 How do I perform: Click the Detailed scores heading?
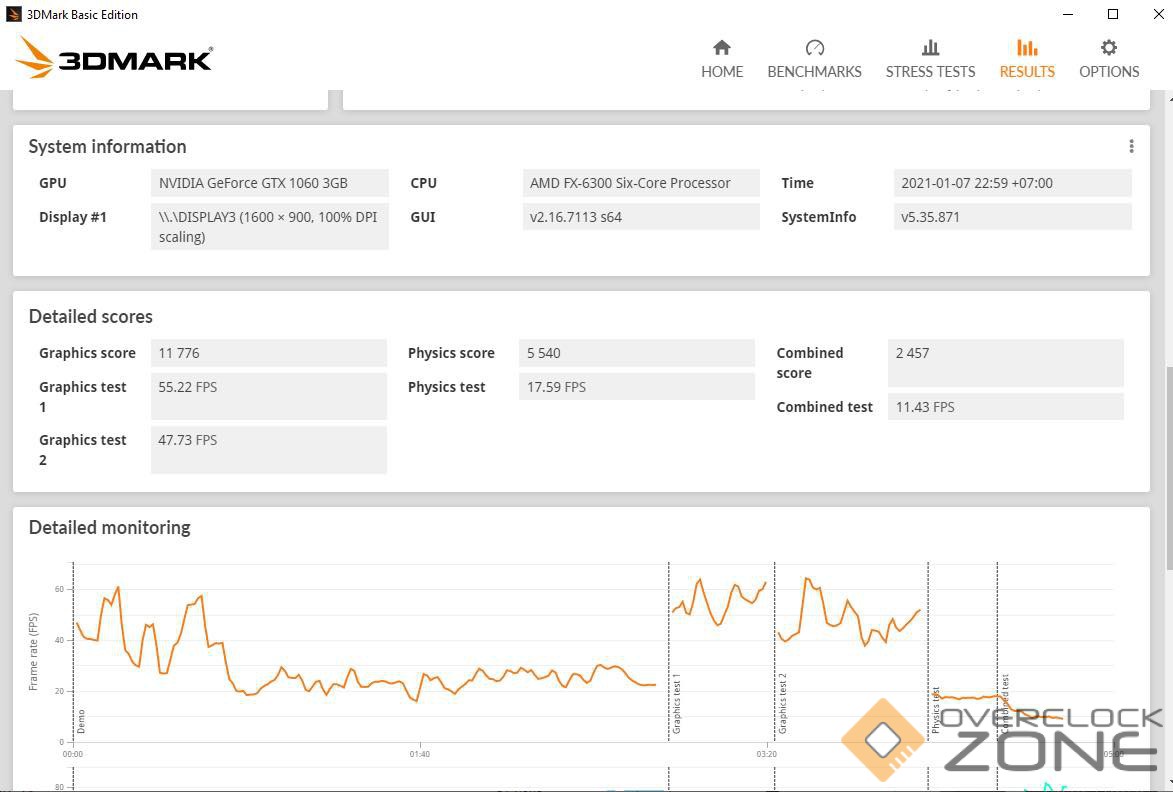click(91, 316)
